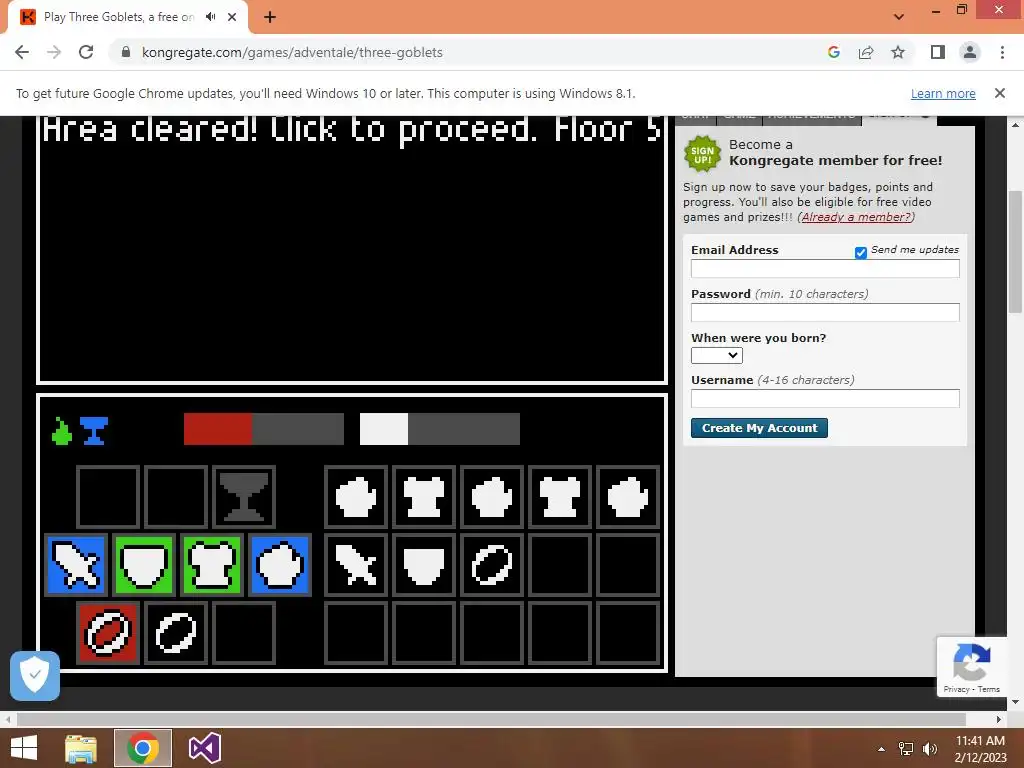The width and height of the screenshot is (1024, 768).
Task: Click the blue gauntlet equipped item
Action: pos(280,565)
